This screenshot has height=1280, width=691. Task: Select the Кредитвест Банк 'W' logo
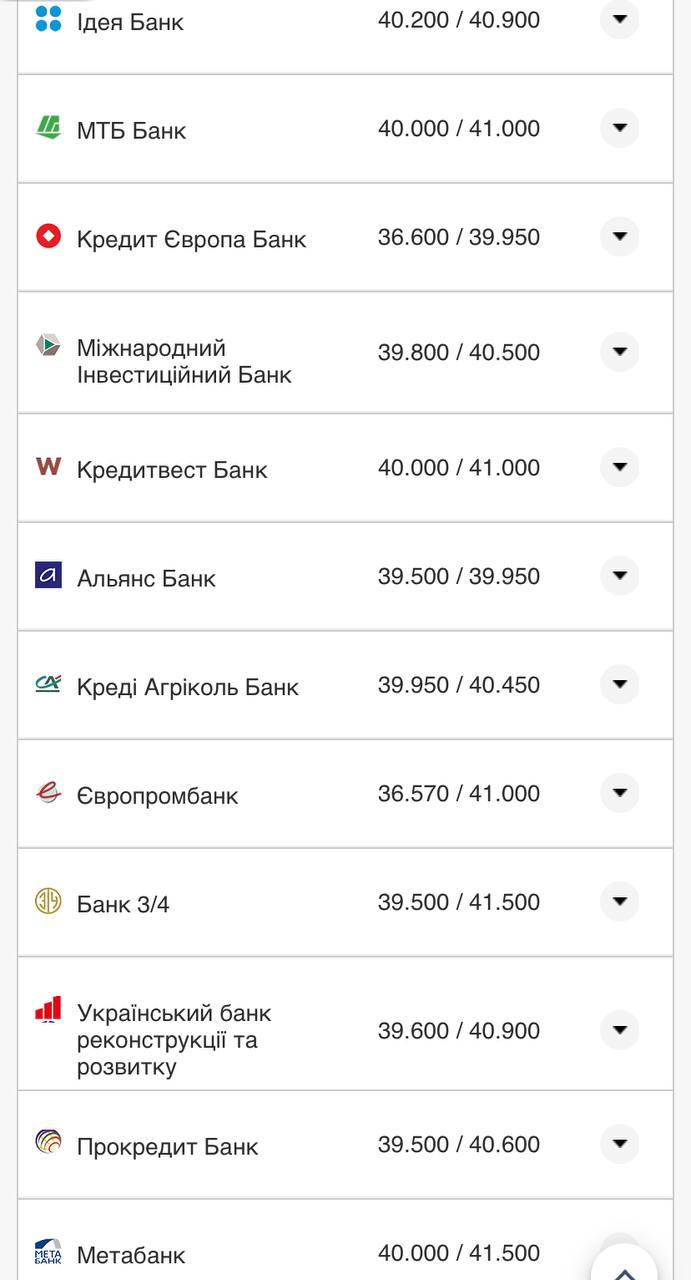point(47,467)
